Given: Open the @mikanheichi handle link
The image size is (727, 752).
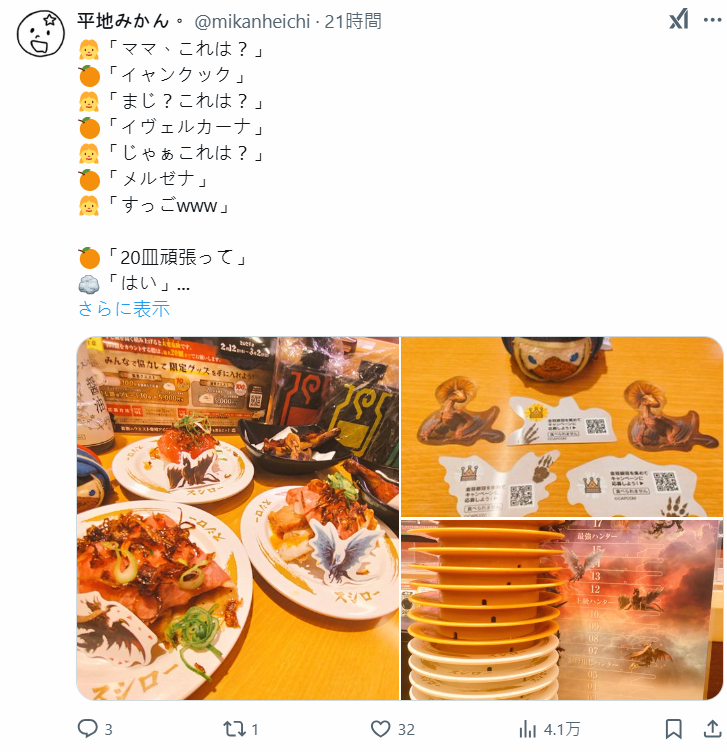Looking at the screenshot, I should 252,22.
